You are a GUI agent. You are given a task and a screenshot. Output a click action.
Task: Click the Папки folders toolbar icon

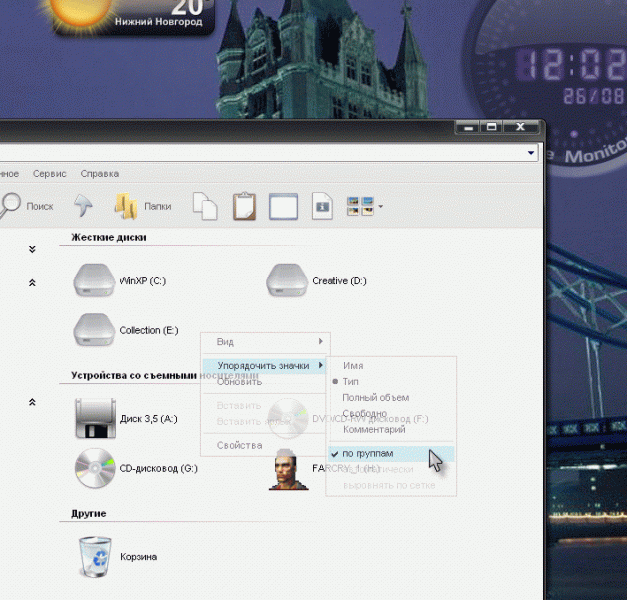[x=126, y=206]
